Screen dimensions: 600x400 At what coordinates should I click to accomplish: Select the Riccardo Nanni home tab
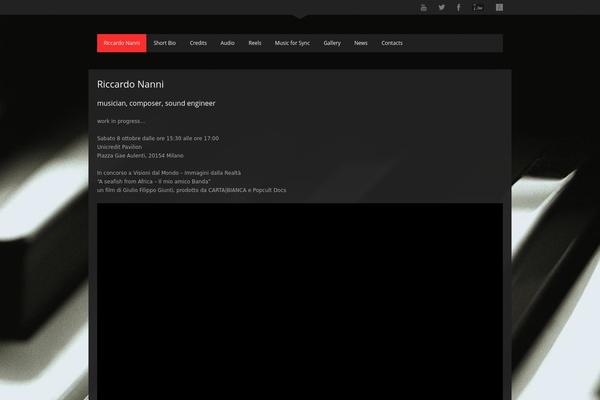[122, 43]
